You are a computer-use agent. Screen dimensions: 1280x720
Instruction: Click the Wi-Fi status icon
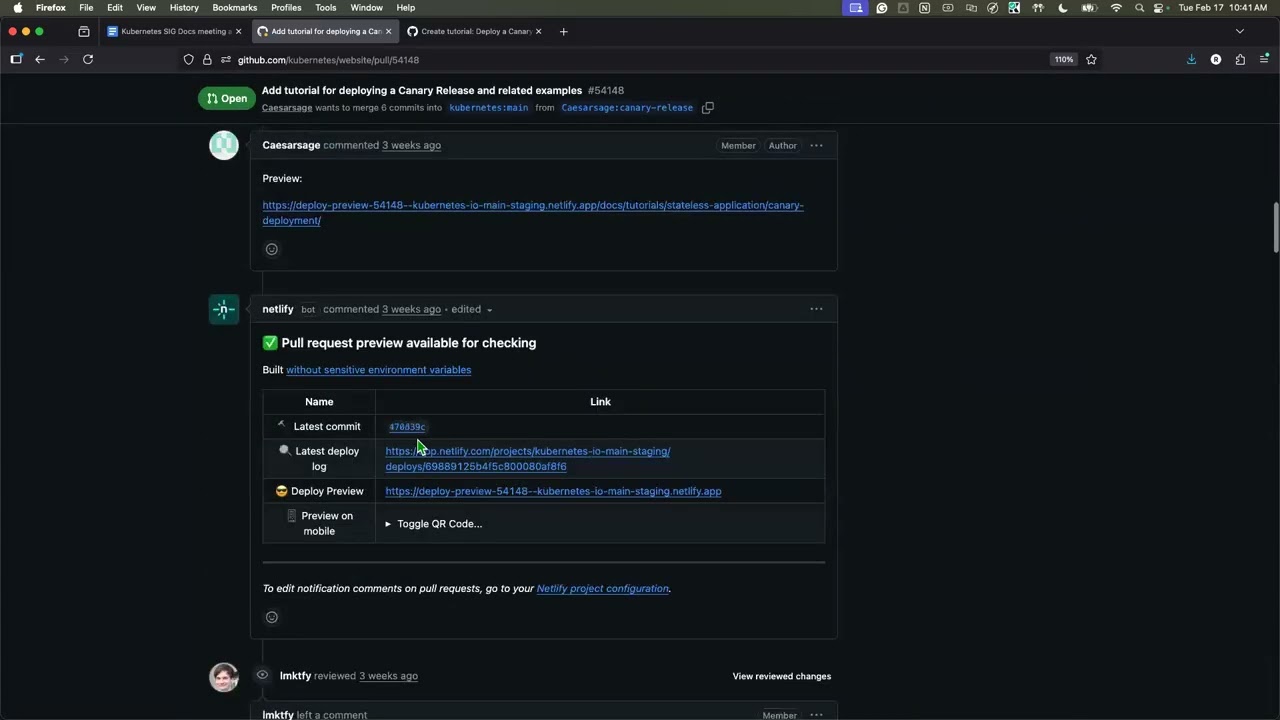tap(1116, 8)
